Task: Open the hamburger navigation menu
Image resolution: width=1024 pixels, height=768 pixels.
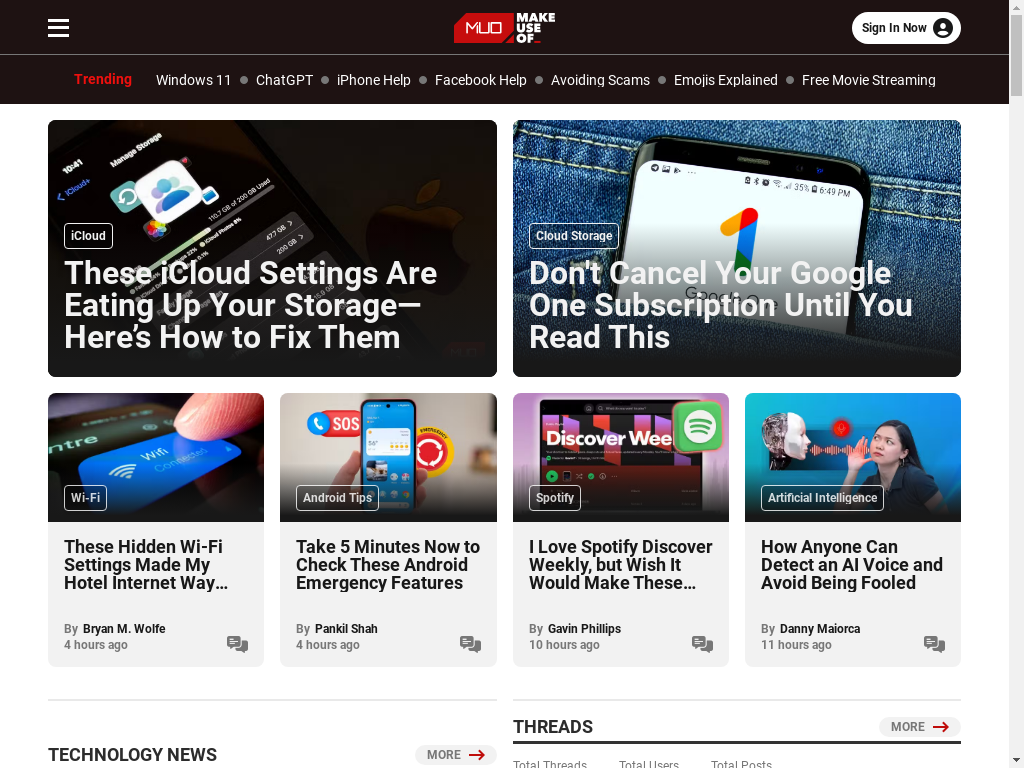Action: (x=58, y=28)
